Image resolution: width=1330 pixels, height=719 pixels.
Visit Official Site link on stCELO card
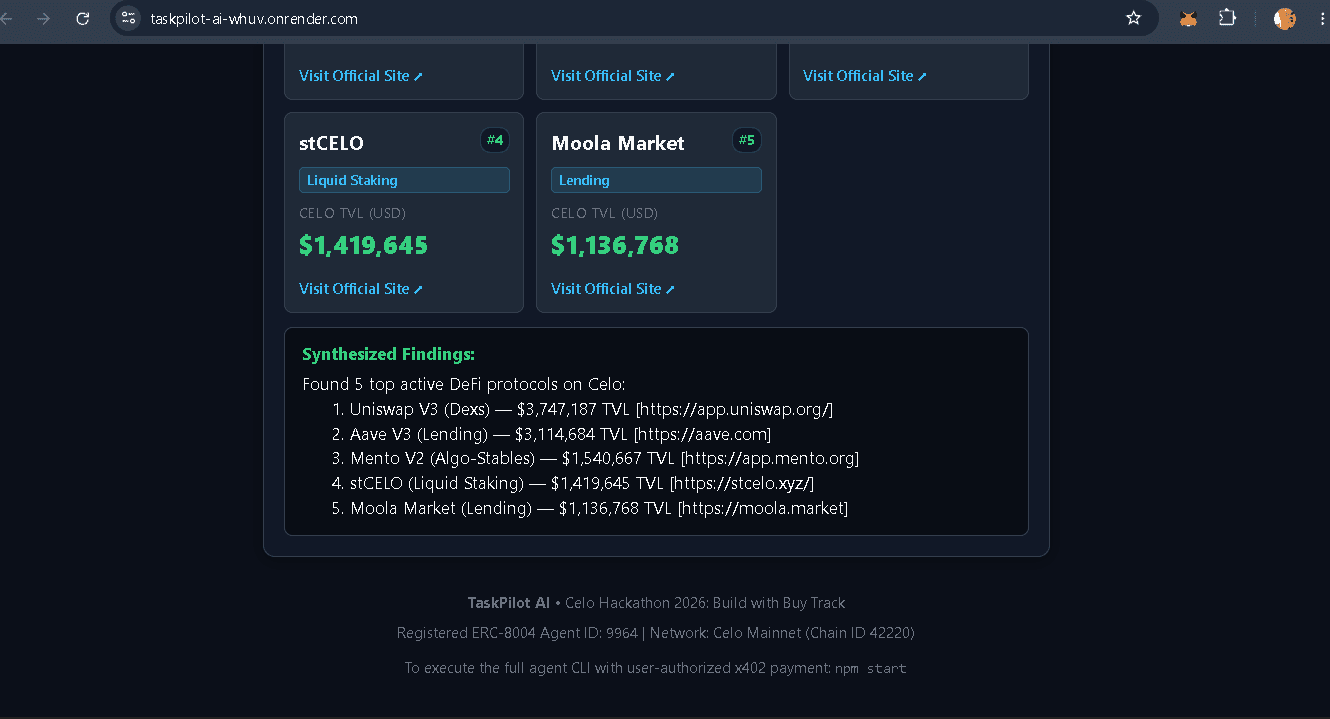(x=361, y=288)
